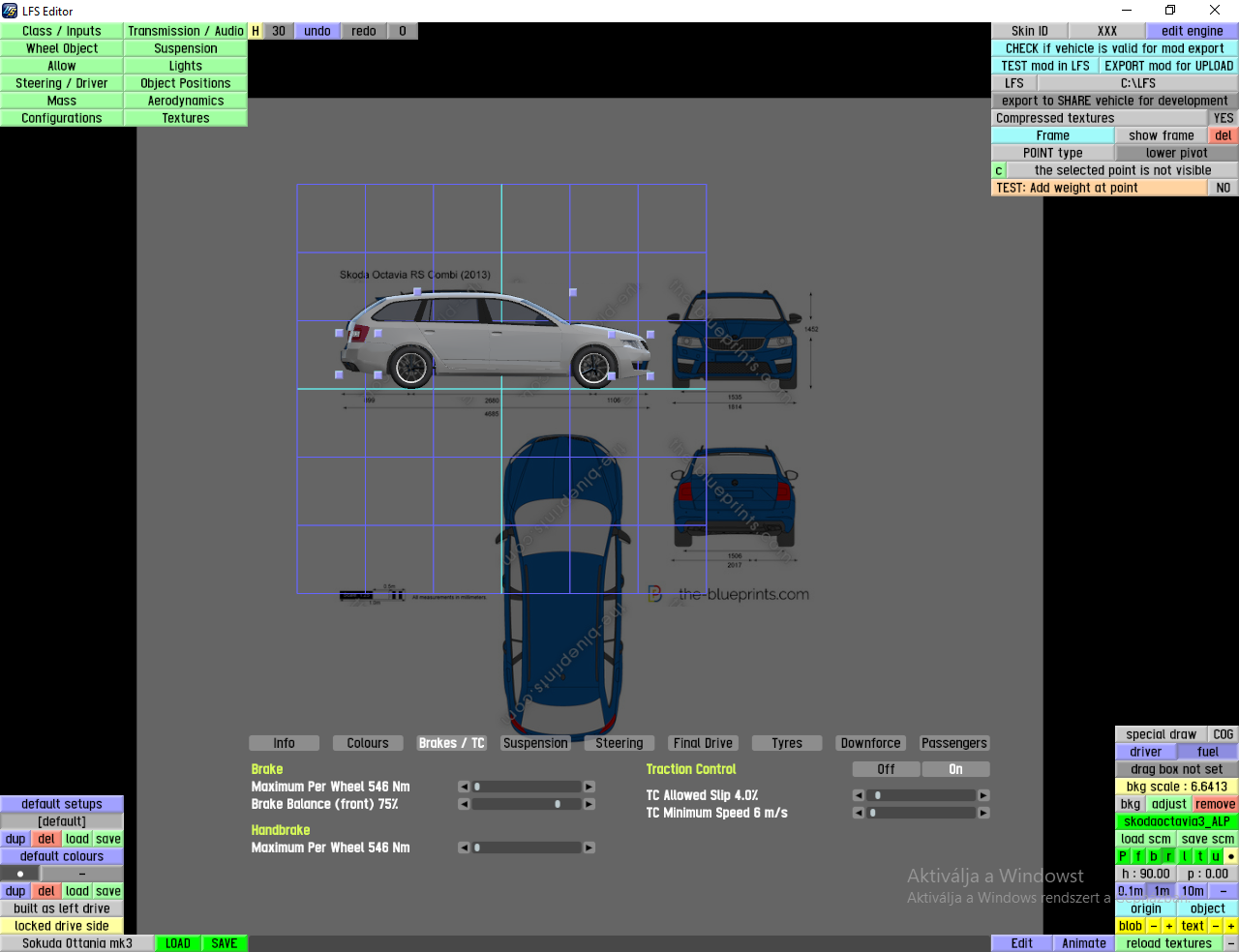
Task: Toggle Compressed textures YES value
Action: pos(1224,118)
